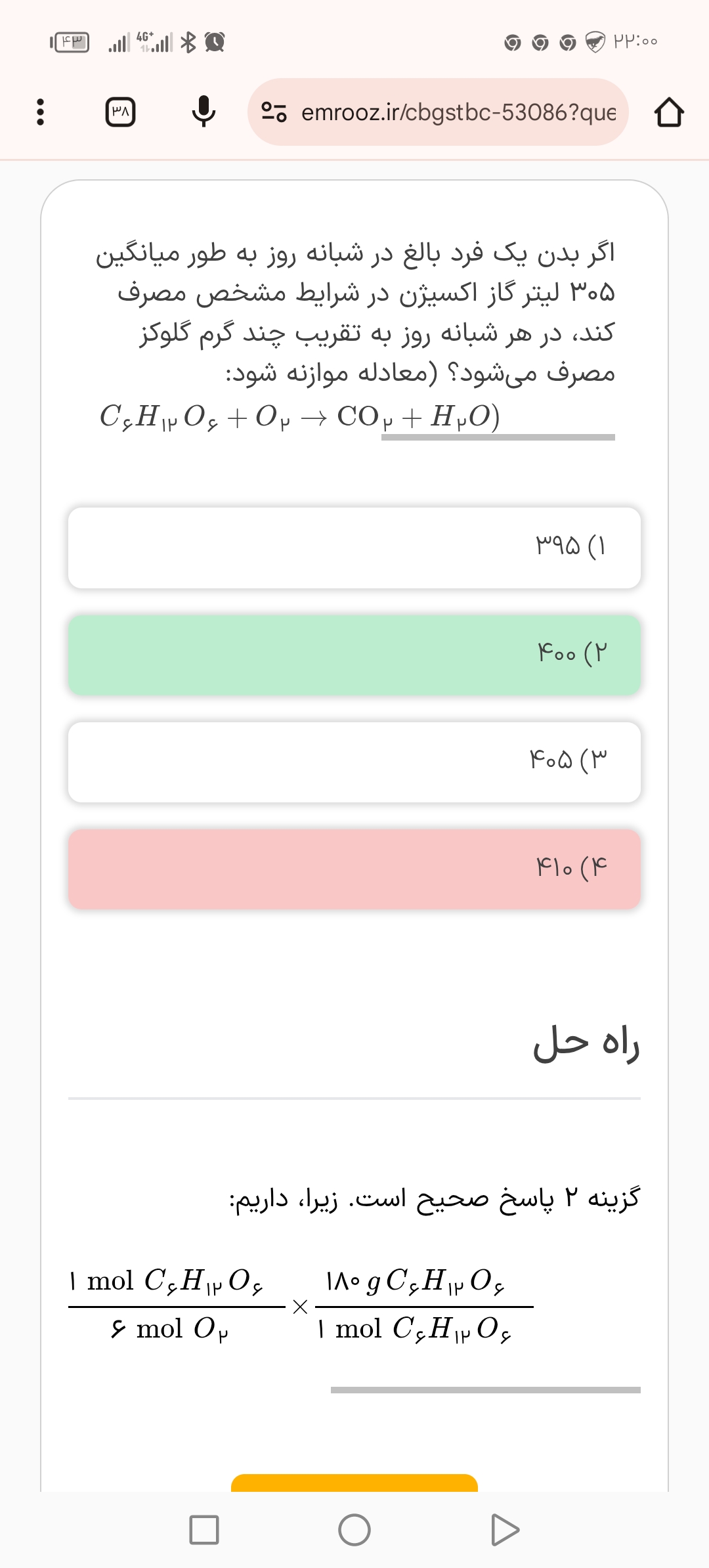Select green answer option 2 (۴۰۰)
The image size is (709, 1568).
(354, 655)
